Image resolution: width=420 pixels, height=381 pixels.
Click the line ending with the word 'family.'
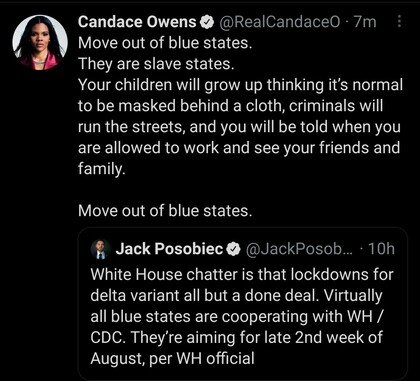[102, 169]
